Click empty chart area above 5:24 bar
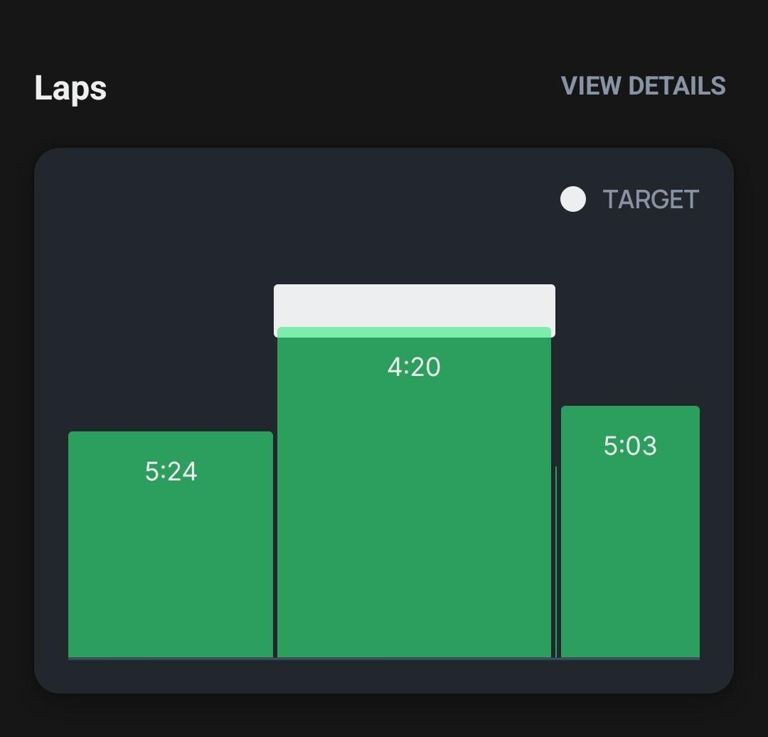Viewport: 768px width, 737px height. (x=170, y=340)
